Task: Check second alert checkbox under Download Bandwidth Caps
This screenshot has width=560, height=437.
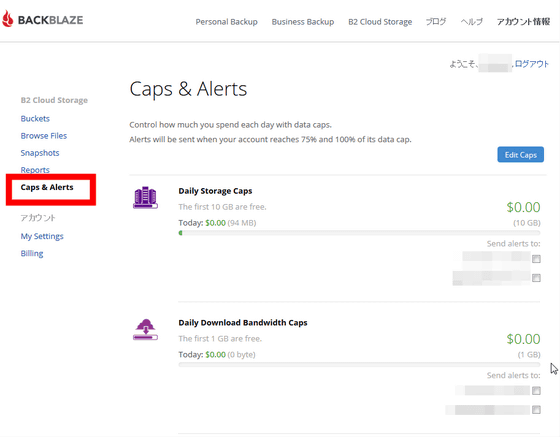Action: 536,410
